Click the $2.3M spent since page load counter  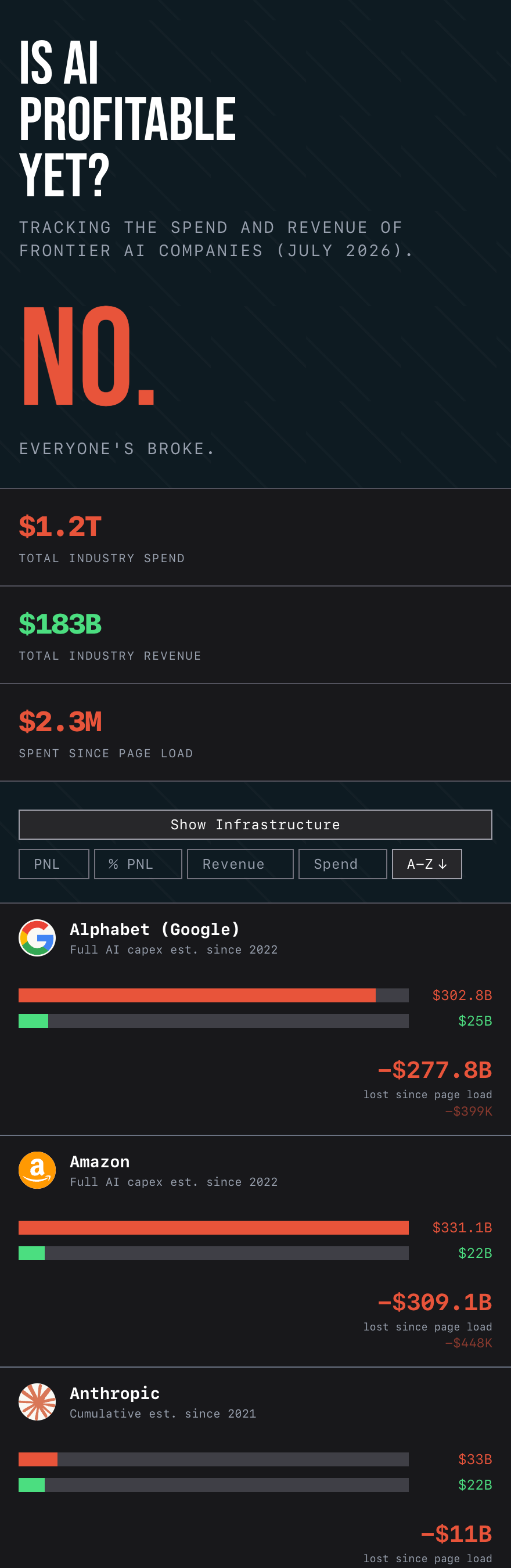point(60,721)
